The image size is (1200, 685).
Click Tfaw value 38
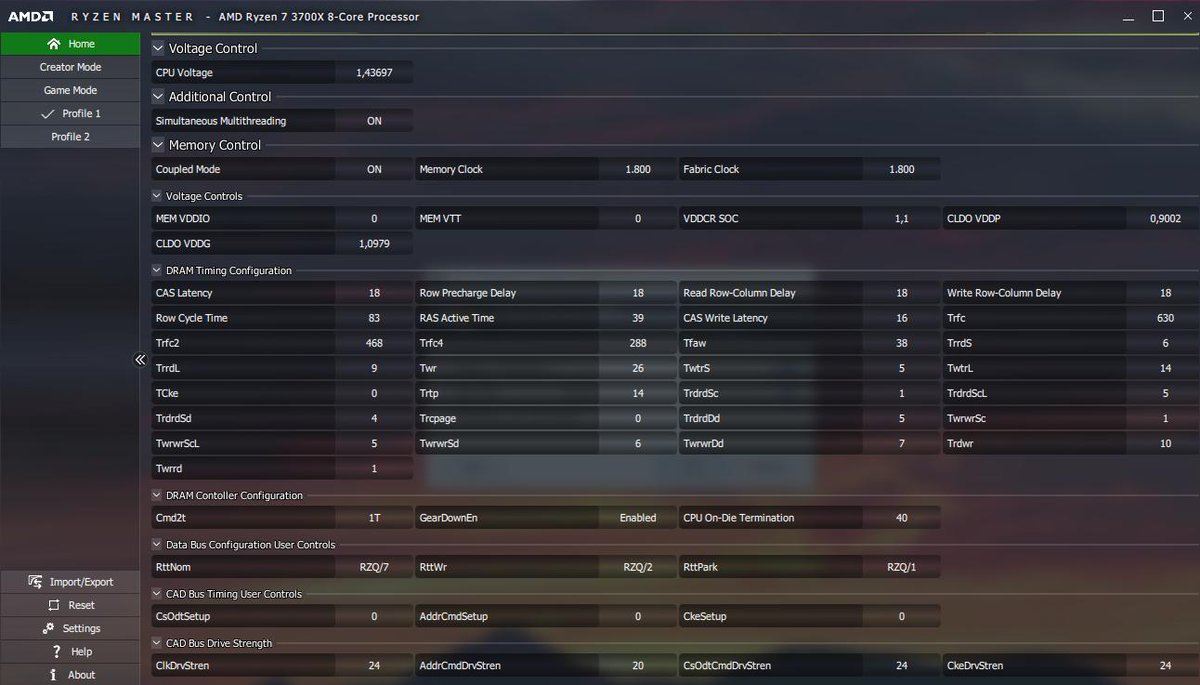[x=901, y=343]
